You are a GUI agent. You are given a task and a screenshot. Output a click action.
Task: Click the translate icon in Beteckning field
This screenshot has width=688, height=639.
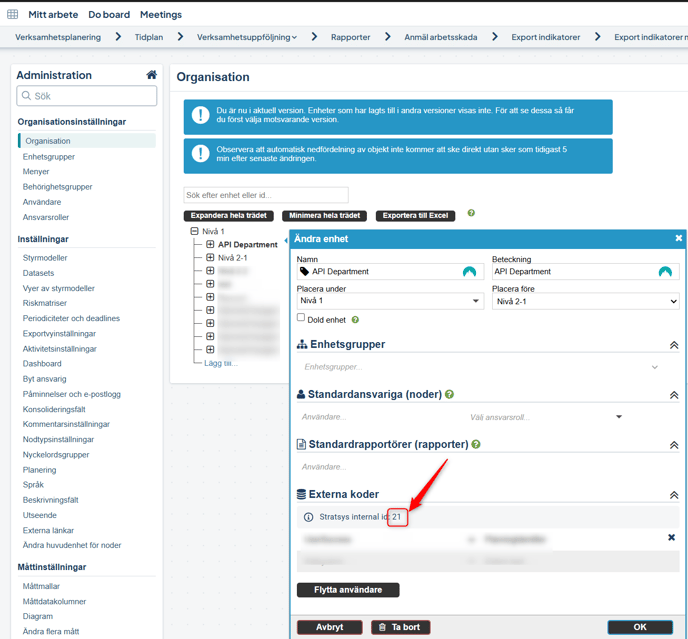665,272
